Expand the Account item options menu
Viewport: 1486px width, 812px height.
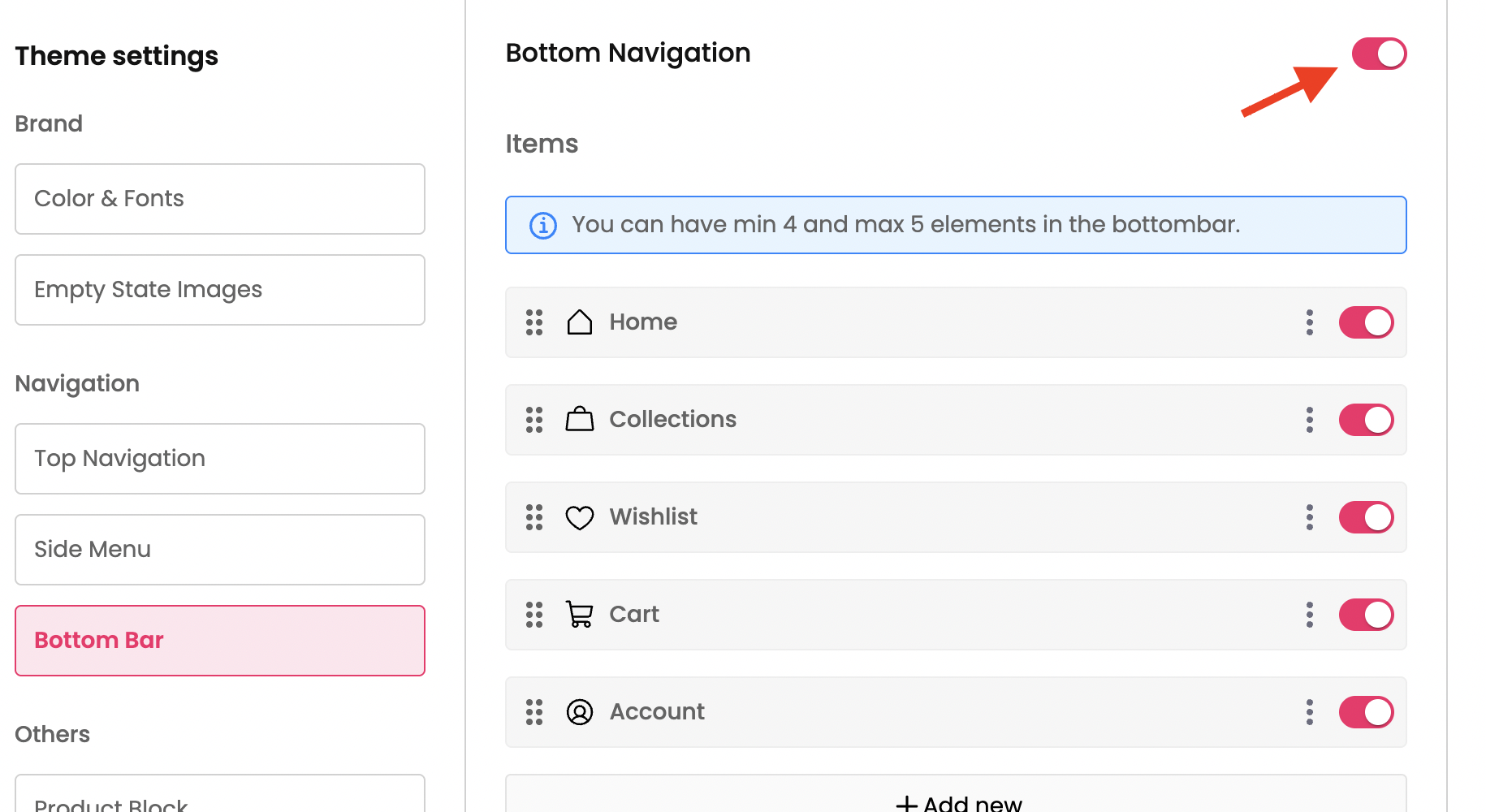[x=1309, y=712]
